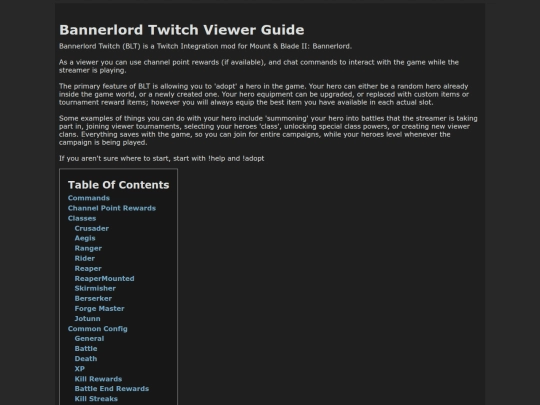The height and width of the screenshot is (405, 540).
Task: Jump to General config link
Action: 89,339
